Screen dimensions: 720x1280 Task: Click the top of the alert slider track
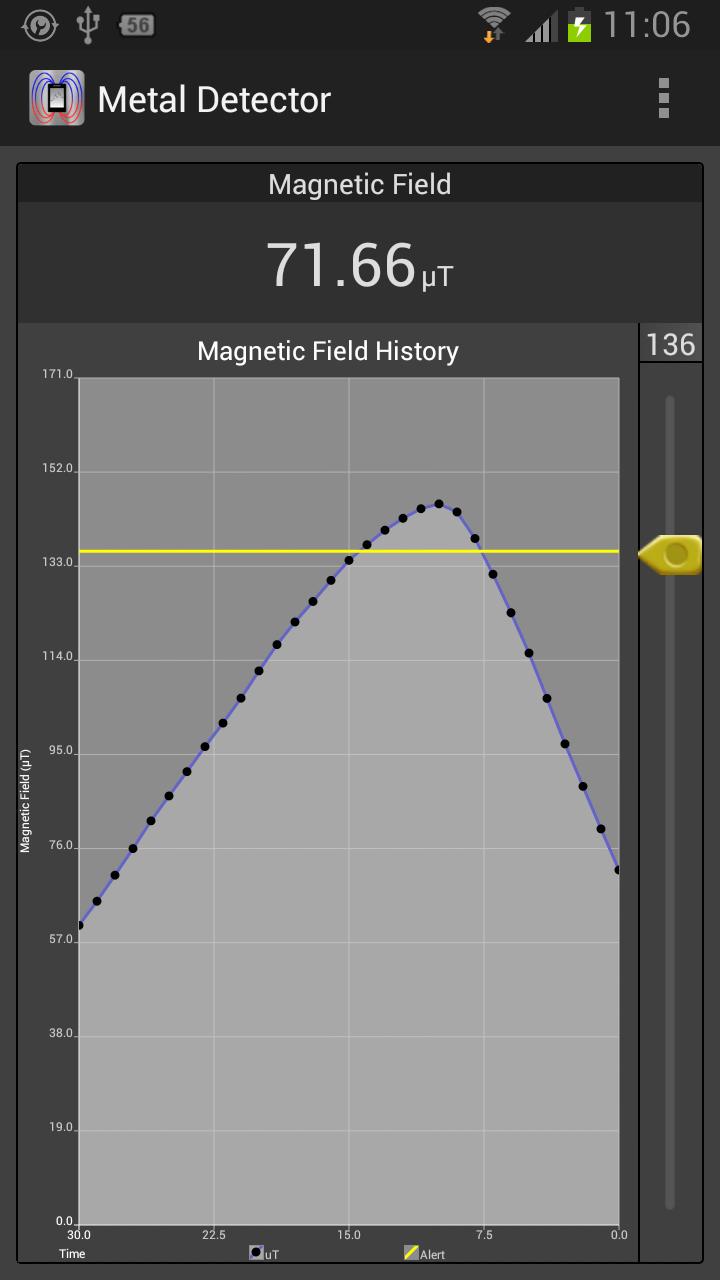click(670, 402)
